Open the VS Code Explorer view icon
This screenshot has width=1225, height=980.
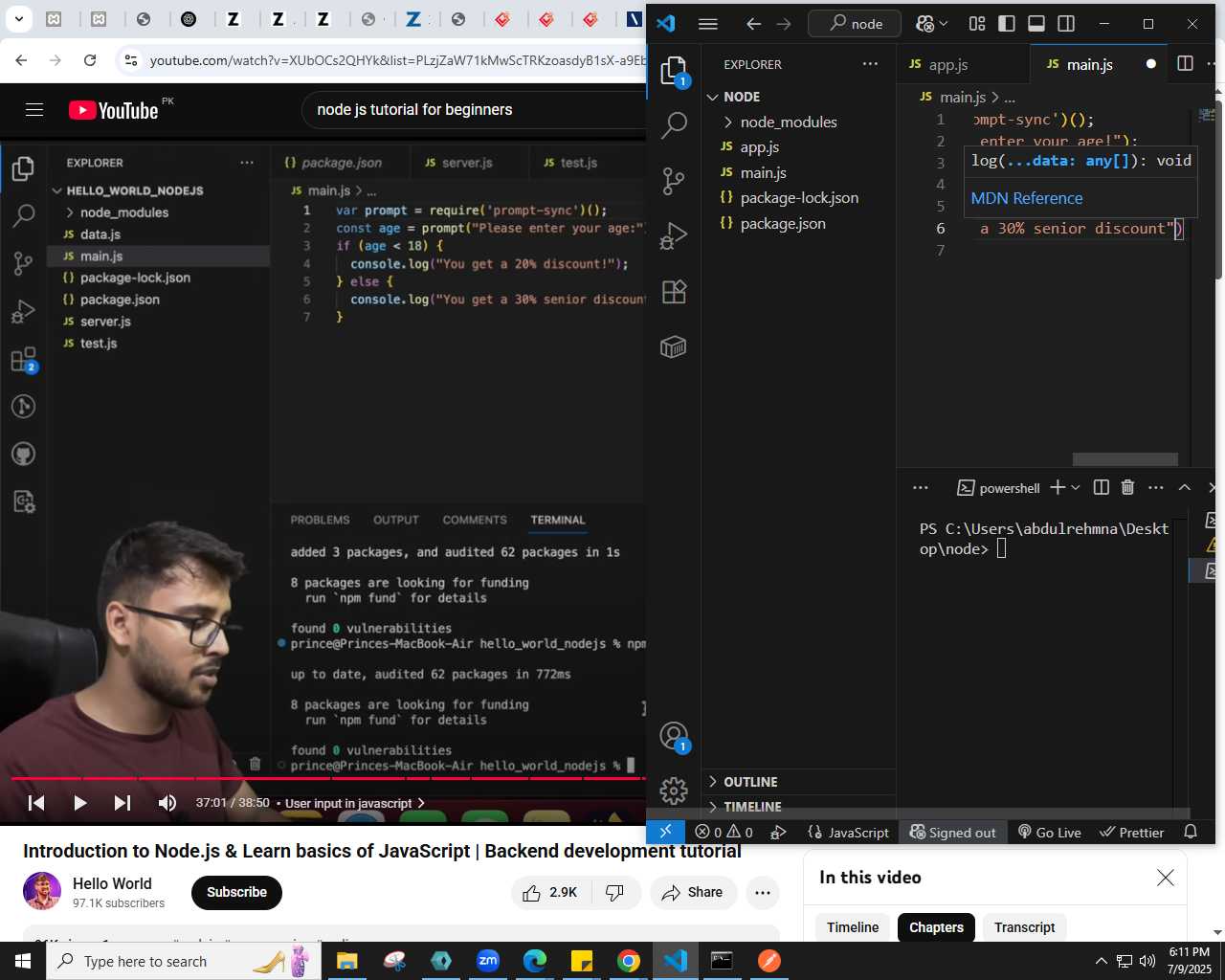674,72
